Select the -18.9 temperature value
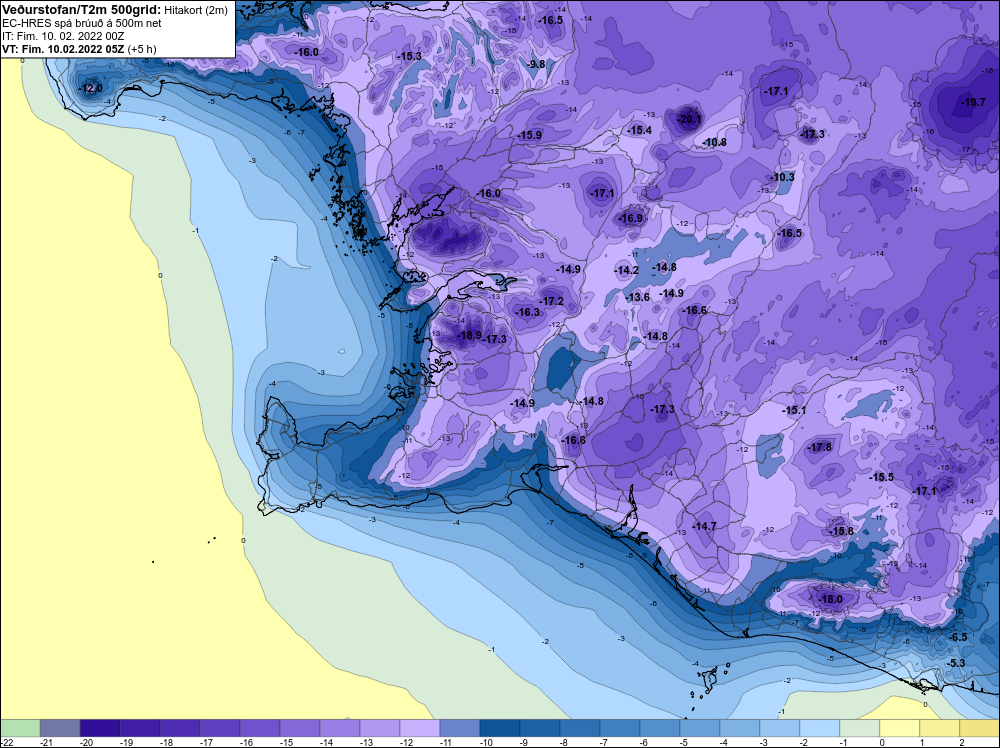The height and width of the screenshot is (748, 1000). point(470,335)
